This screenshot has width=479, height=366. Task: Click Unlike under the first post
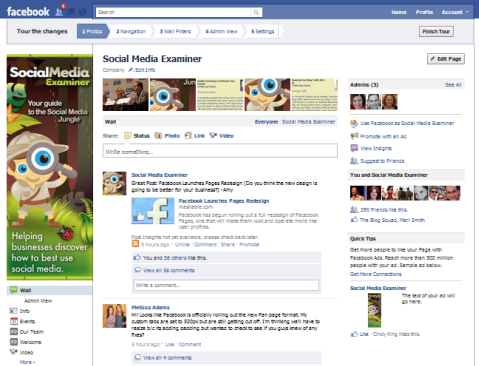point(182,244)
